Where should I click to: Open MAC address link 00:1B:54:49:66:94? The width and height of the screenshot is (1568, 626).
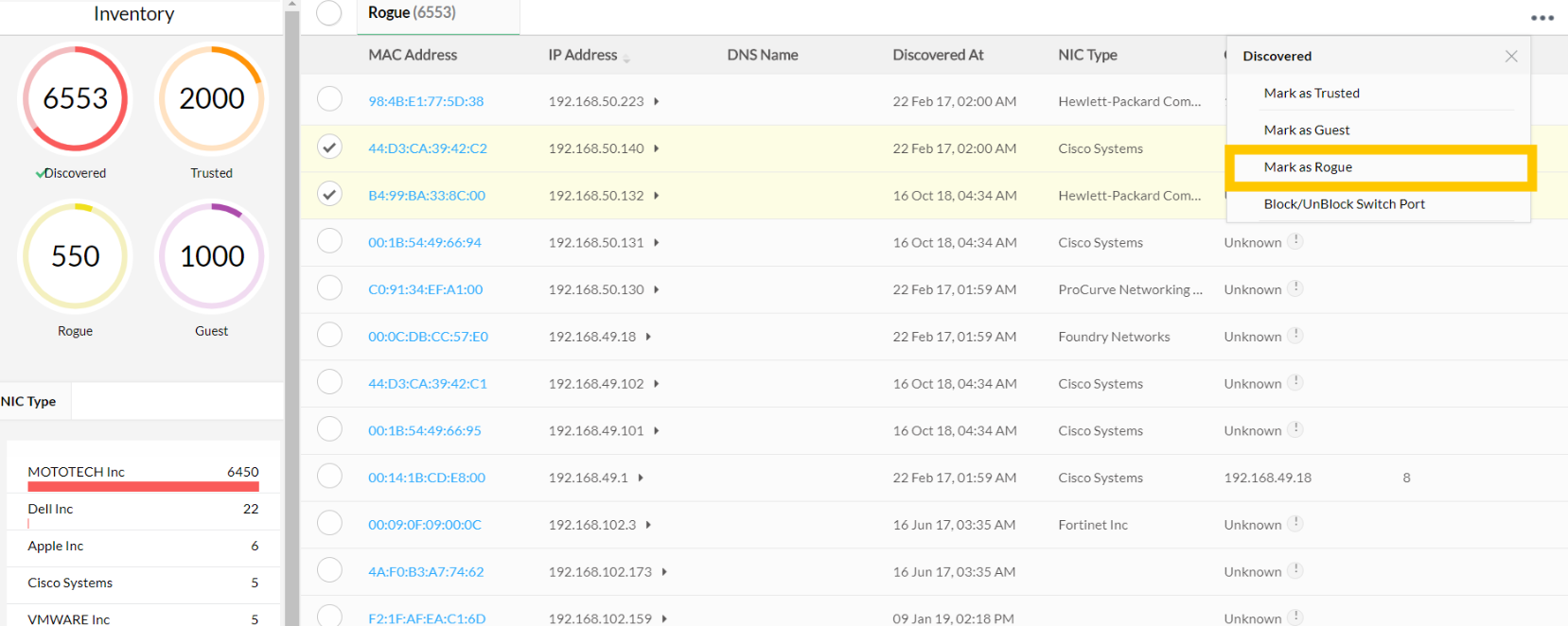point(425,243)
